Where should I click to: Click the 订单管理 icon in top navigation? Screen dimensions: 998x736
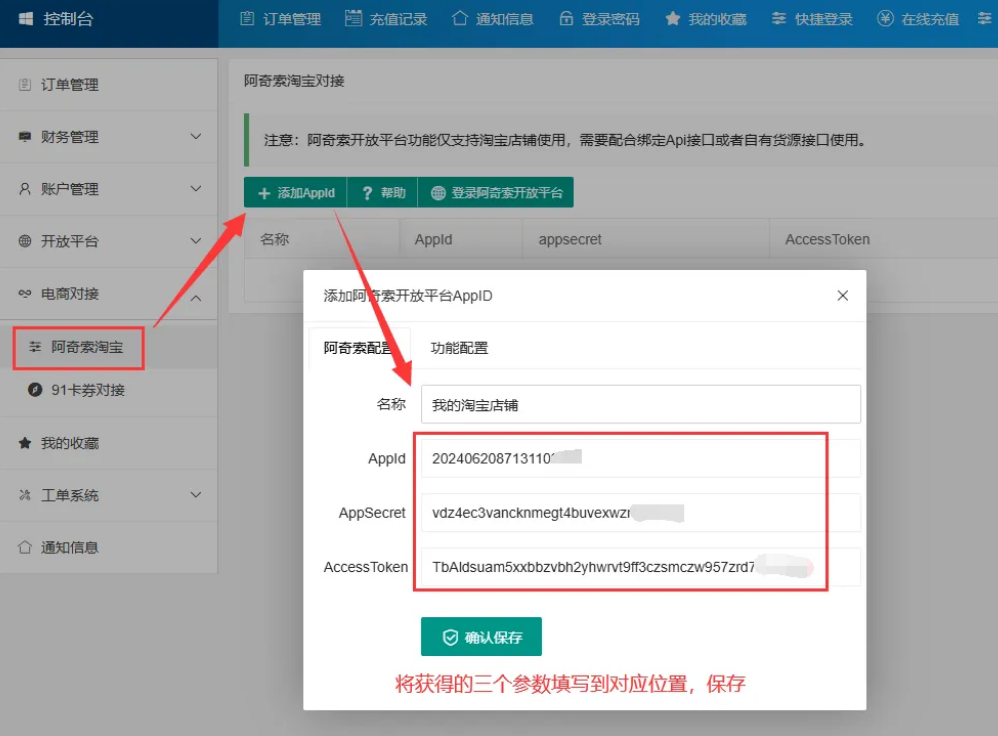point(247,19)
